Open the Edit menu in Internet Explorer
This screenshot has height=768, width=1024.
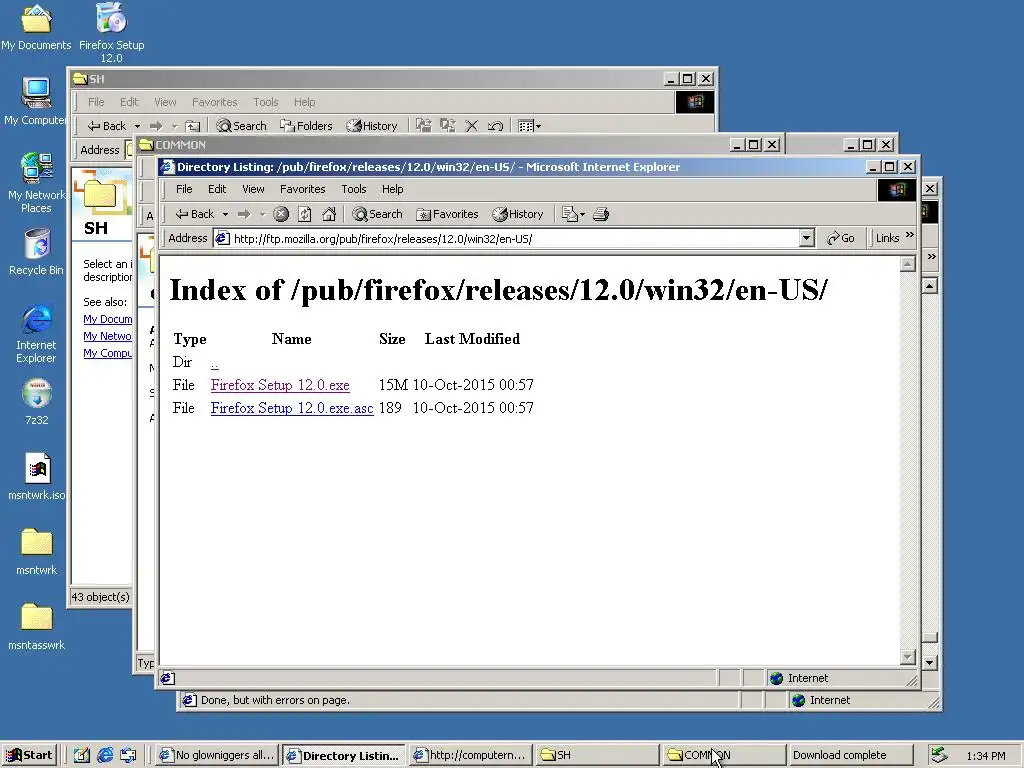(x=217, y=189)
